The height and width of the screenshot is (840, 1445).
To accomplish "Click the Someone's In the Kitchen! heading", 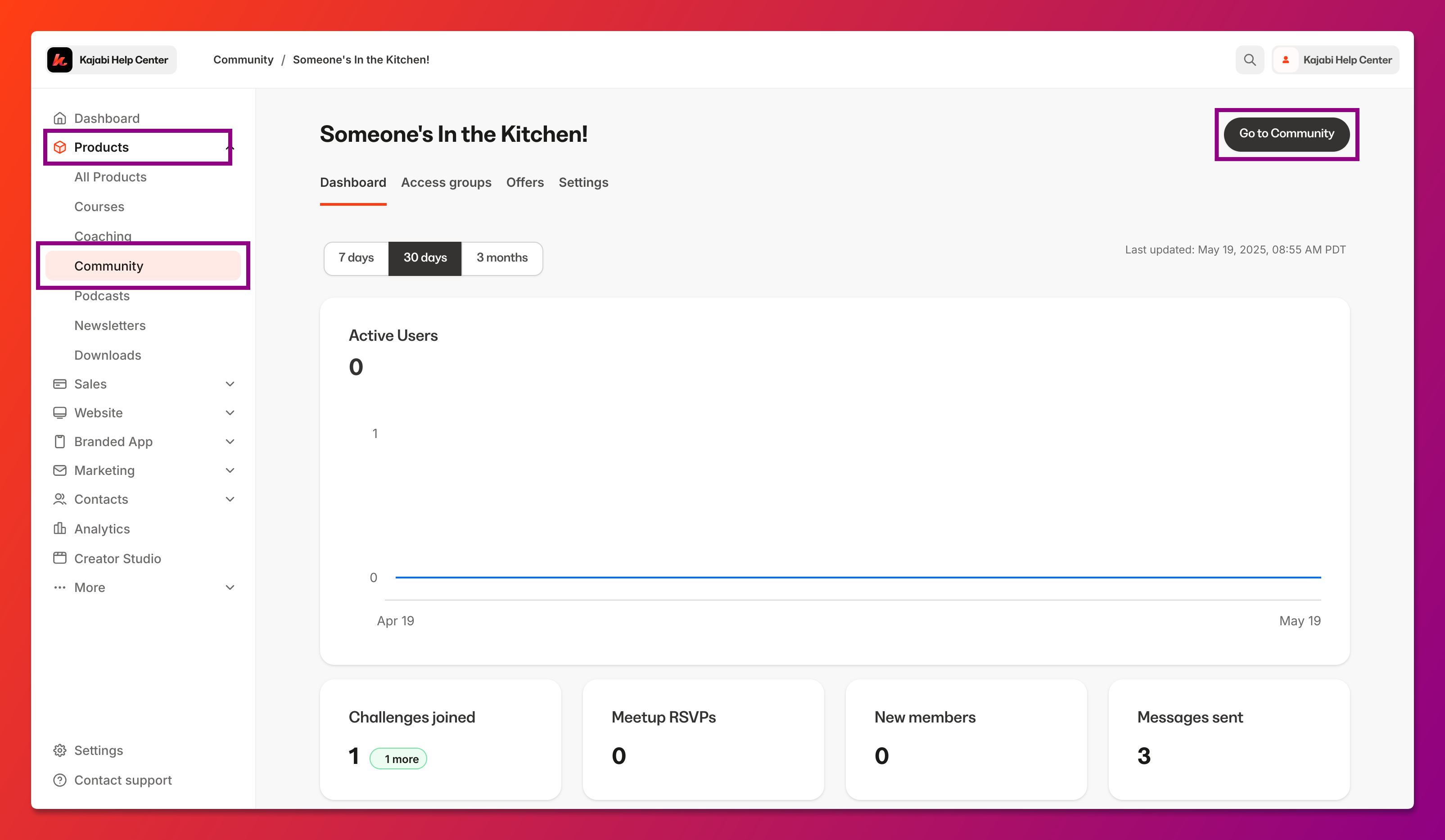I will click(454, 134).
